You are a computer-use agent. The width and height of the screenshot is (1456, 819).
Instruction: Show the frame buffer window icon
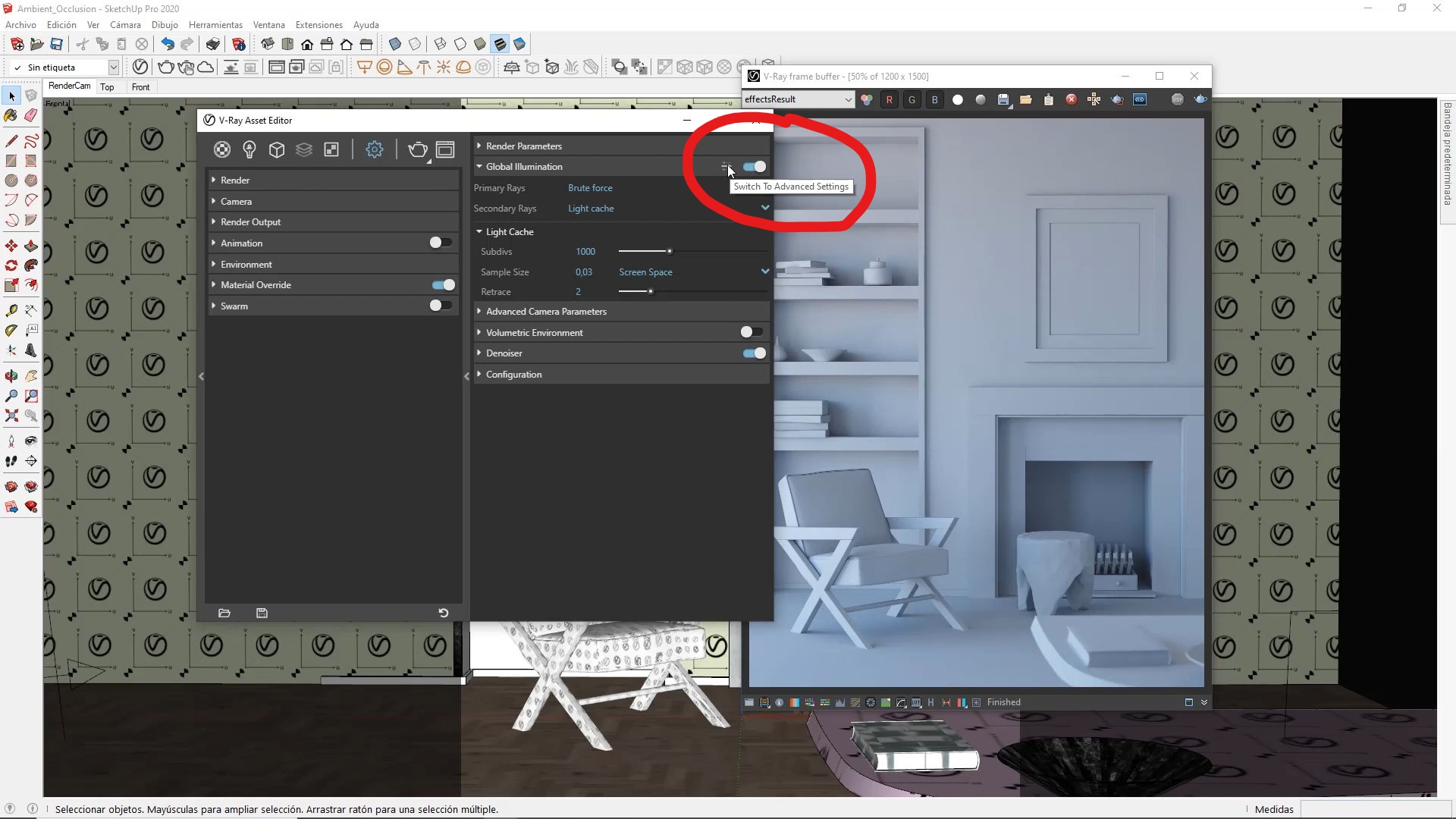pos(445,149)
